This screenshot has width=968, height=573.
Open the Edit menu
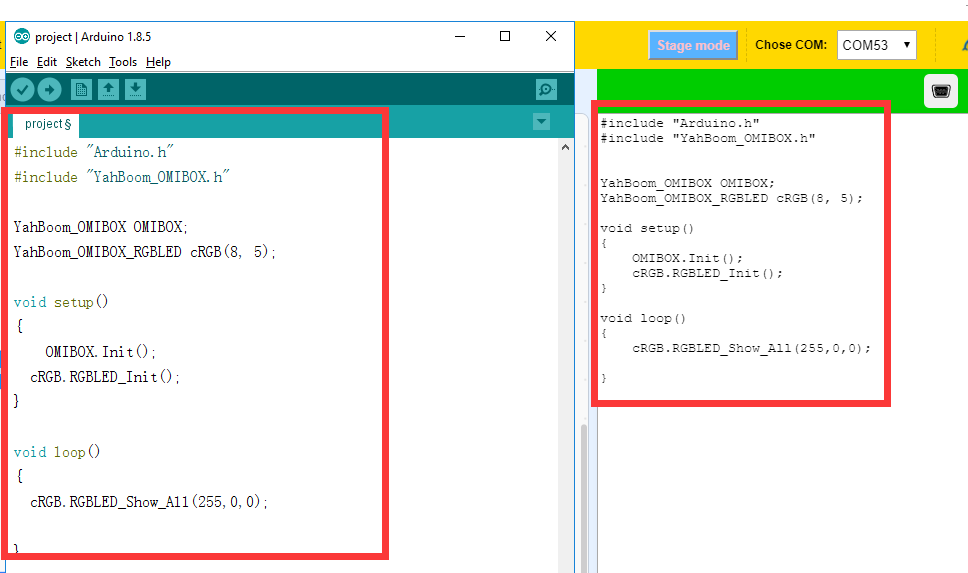click(x=47, y=62)
